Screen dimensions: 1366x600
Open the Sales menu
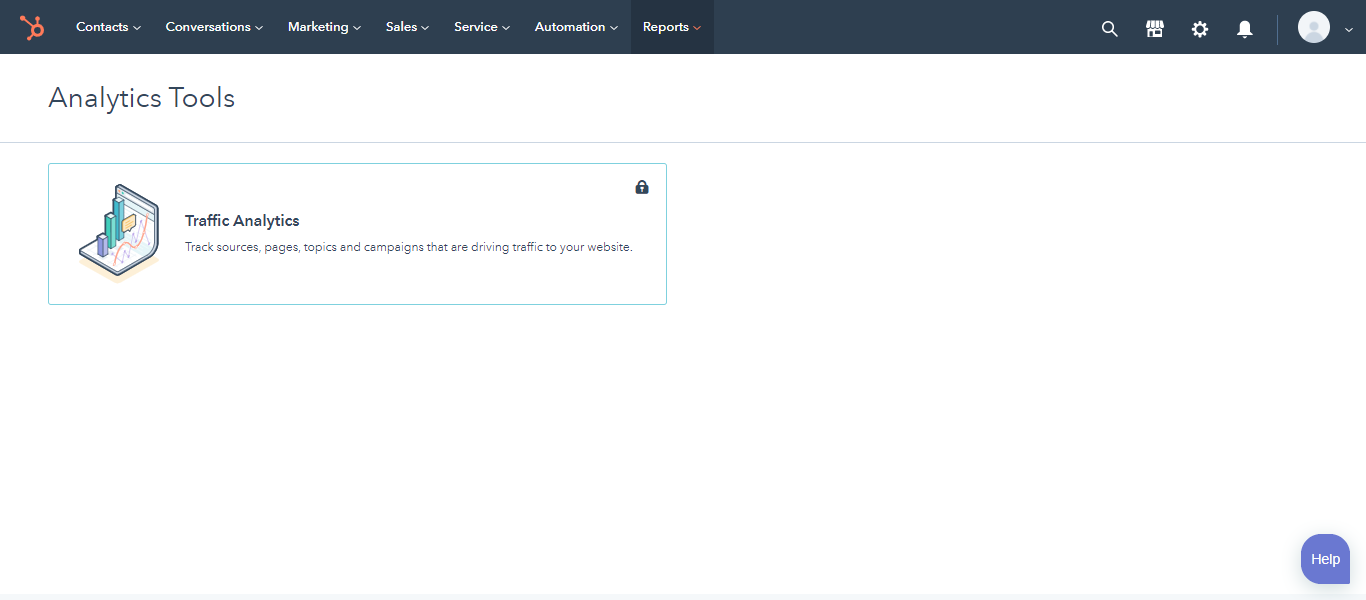[407, 27]
